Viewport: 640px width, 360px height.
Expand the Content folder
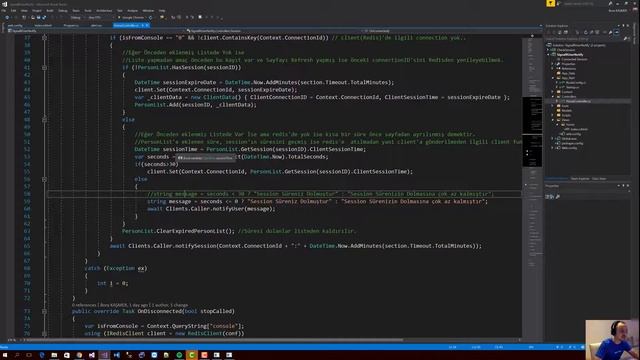552,92
